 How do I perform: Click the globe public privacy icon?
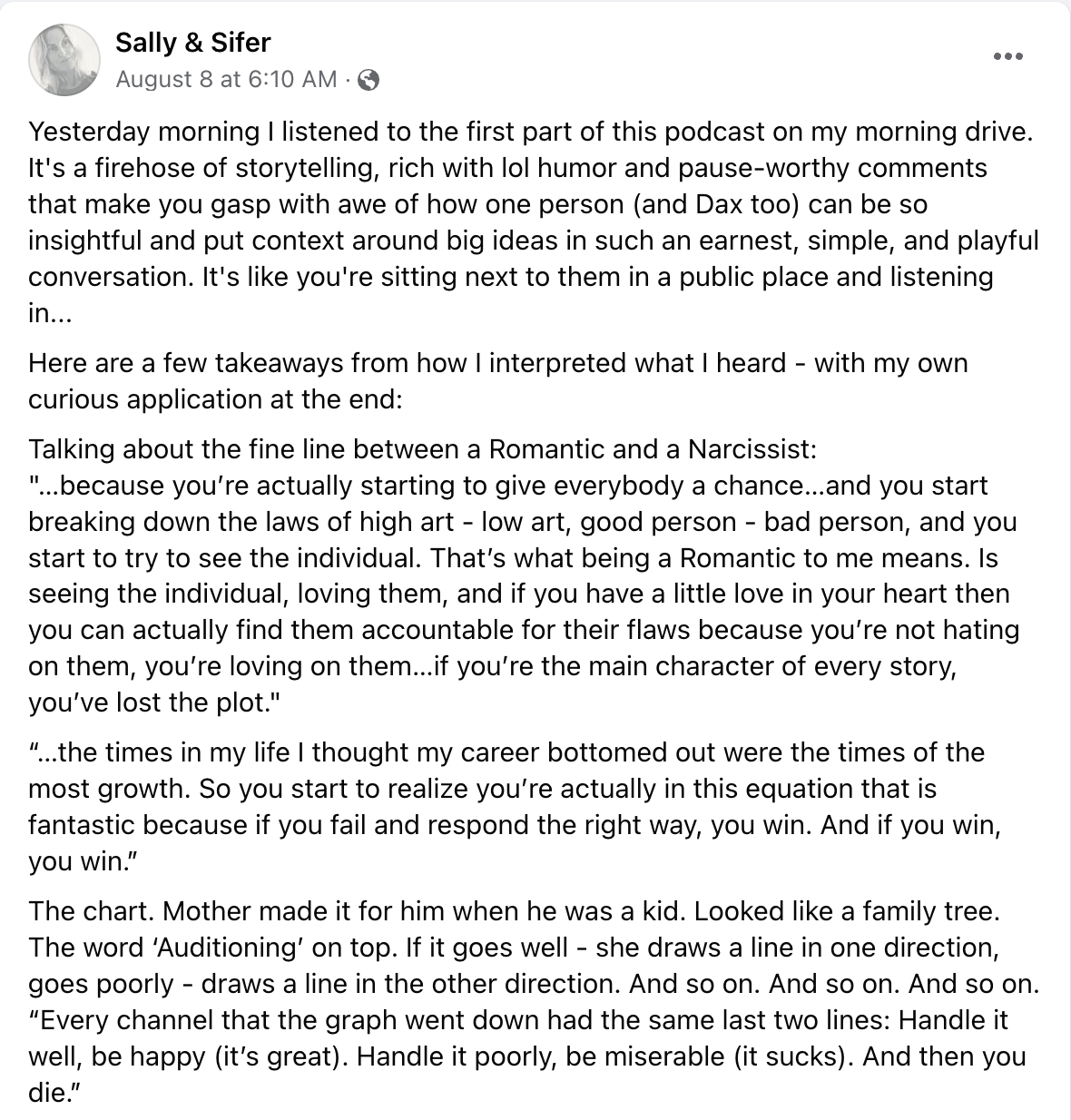[x=368, y=80]
